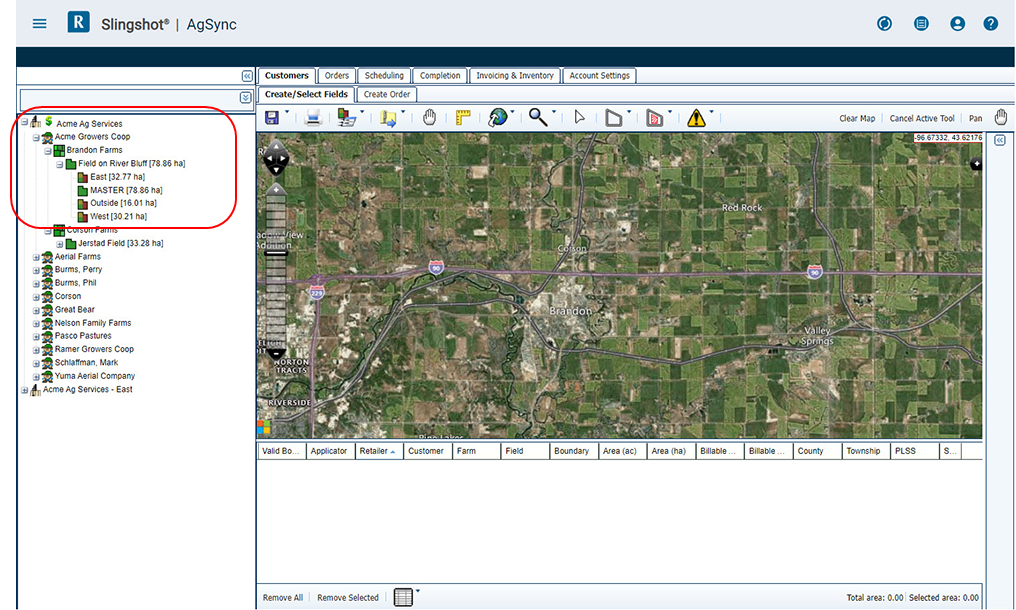Select the West [30.21 ha] boundary
Screen dimensions: 1016x610
tap(118, 217)
